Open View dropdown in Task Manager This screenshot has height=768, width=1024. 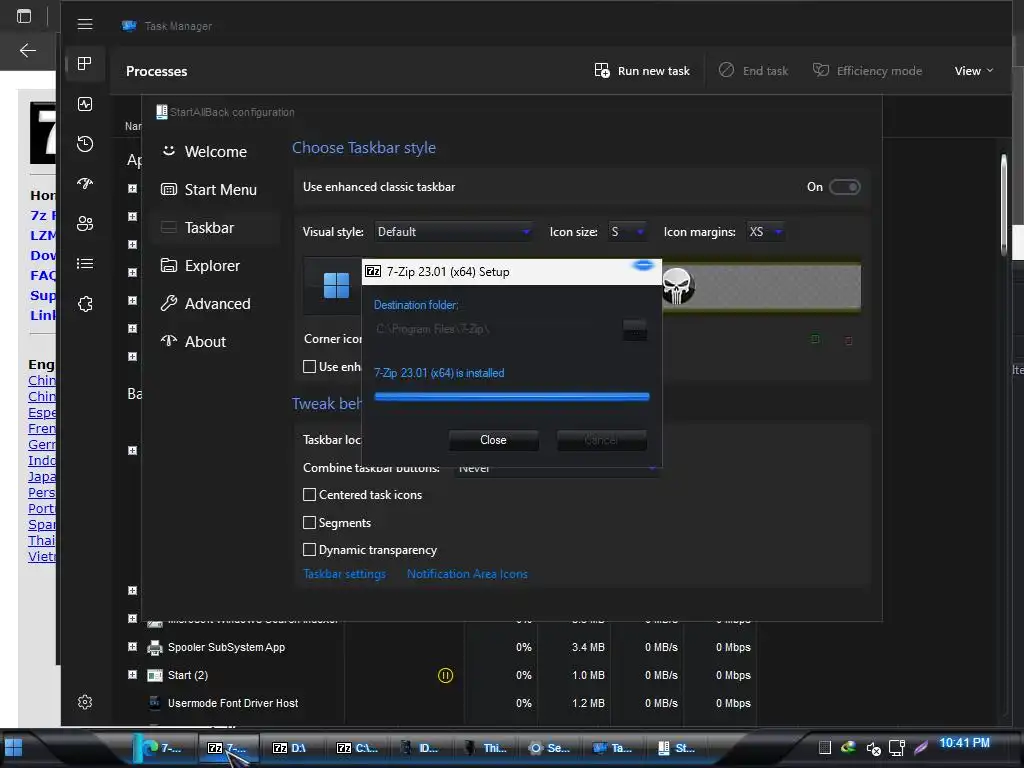[974, 71]
